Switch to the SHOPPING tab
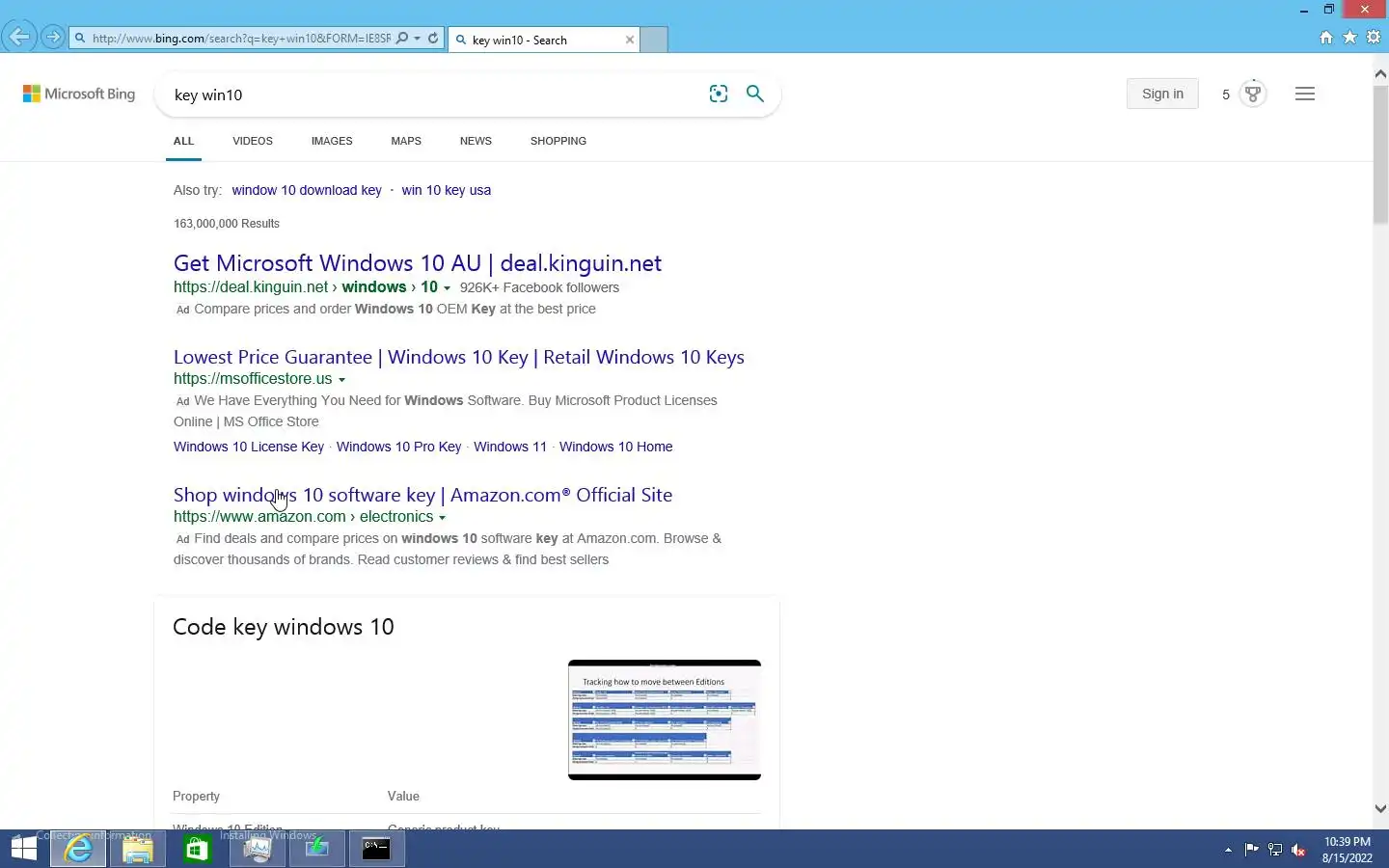The image size is (1389, 868). coord(558,141)
